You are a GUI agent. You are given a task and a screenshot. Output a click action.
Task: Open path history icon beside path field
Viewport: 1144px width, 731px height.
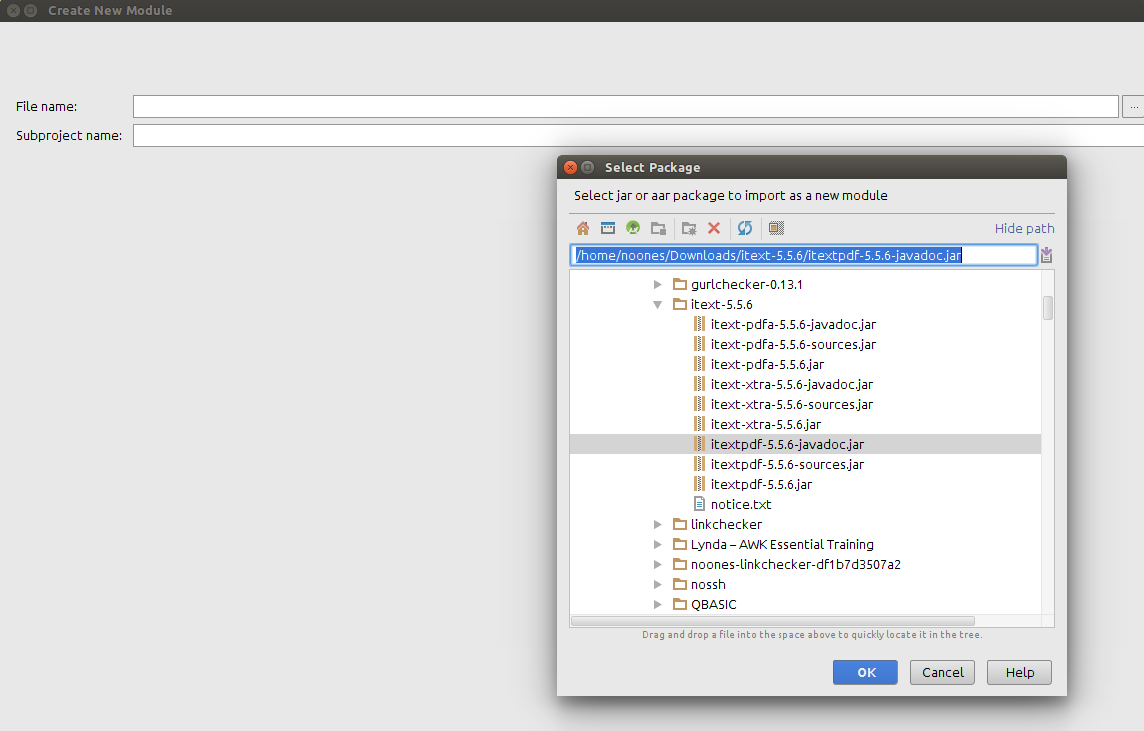[x=1046, y=255]
